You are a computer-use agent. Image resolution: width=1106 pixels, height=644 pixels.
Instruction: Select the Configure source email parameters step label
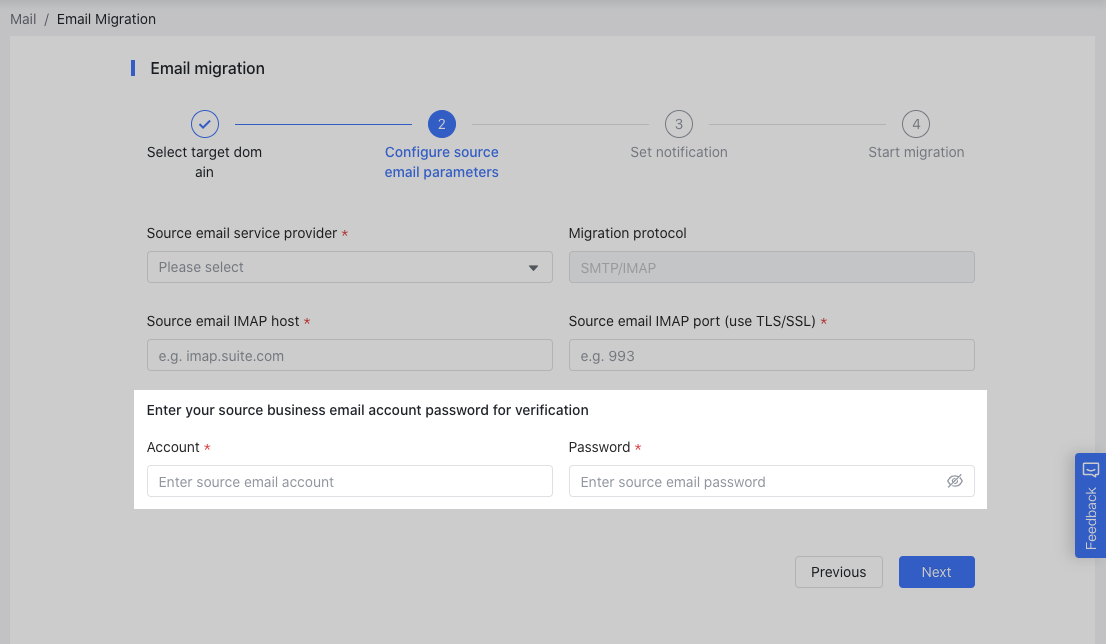coord(441,162)
